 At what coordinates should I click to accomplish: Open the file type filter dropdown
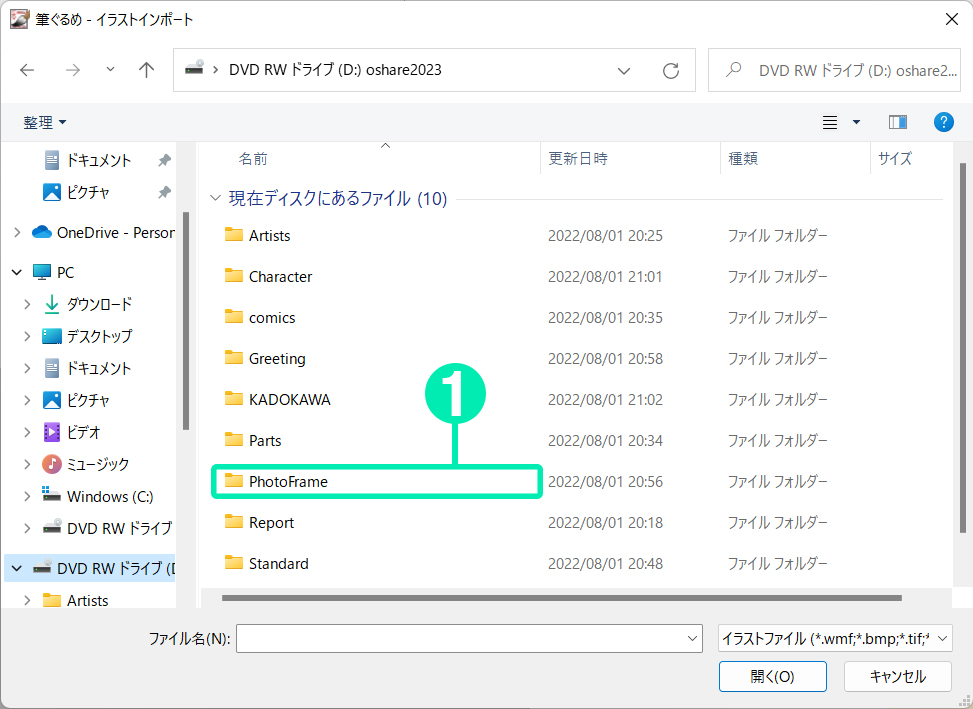click(834, 638)
